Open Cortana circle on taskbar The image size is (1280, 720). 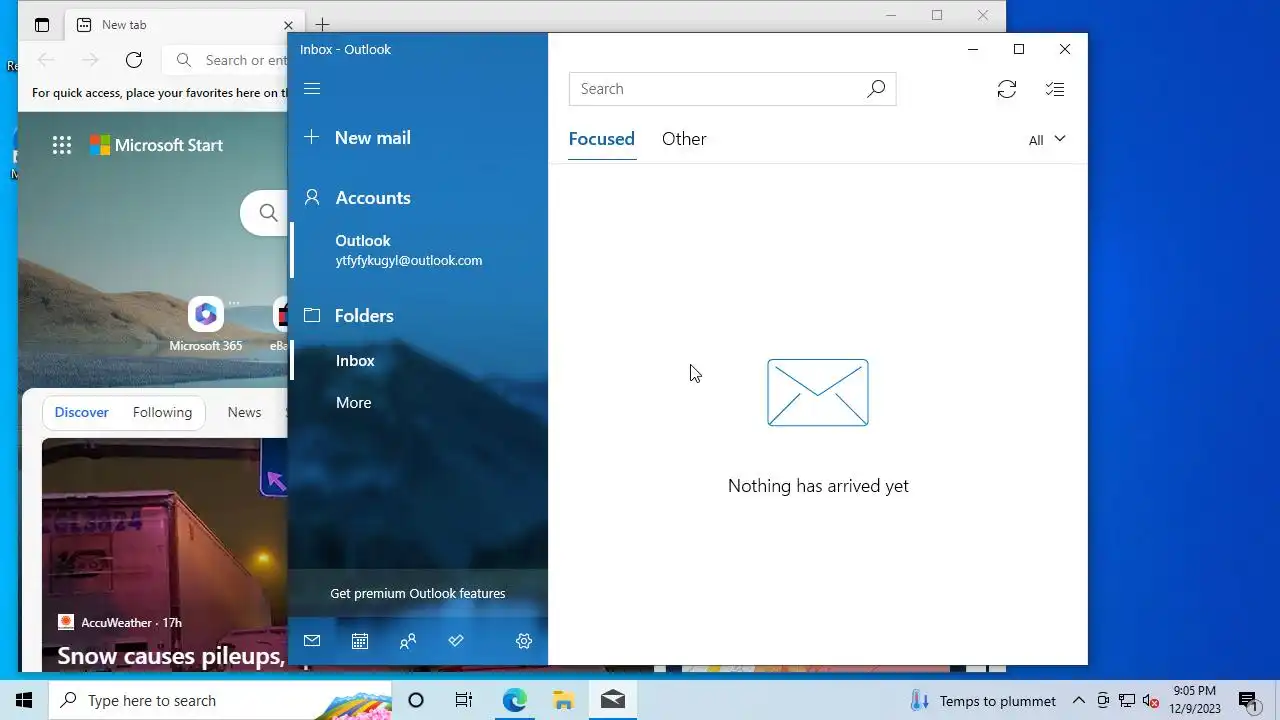click(416, 700)
